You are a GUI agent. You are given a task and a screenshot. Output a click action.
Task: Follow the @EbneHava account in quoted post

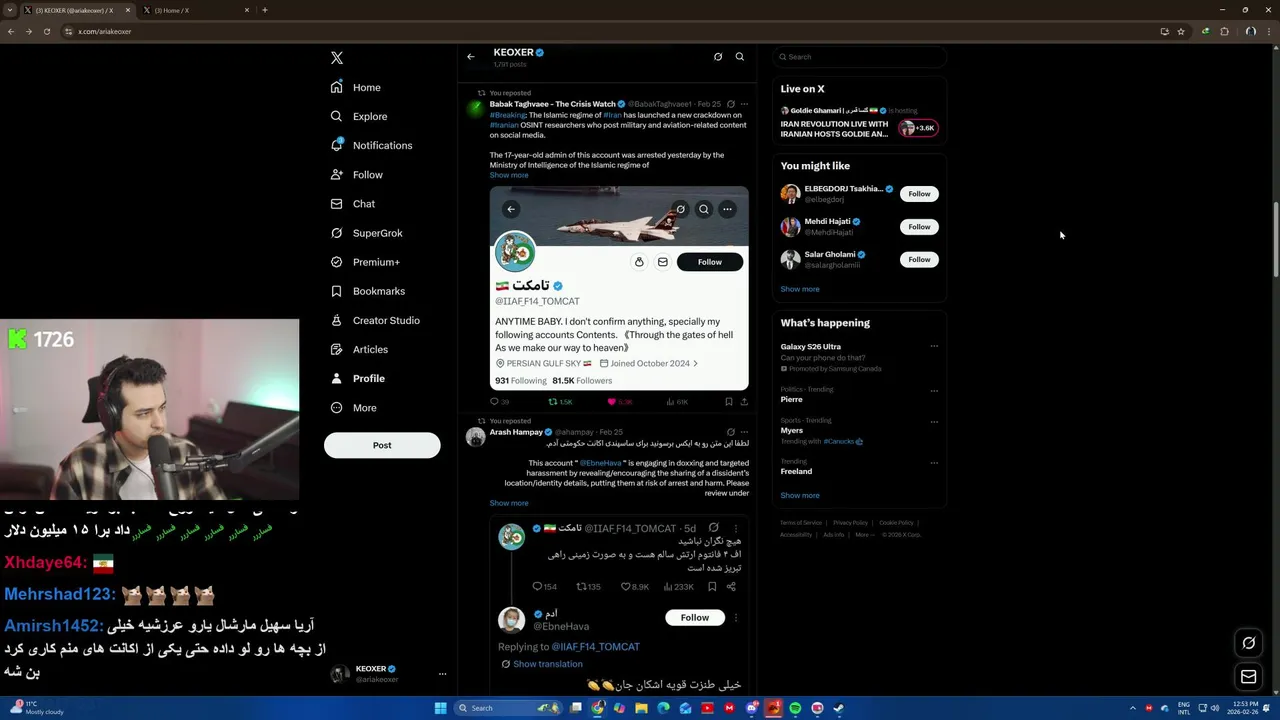(695, 618)
